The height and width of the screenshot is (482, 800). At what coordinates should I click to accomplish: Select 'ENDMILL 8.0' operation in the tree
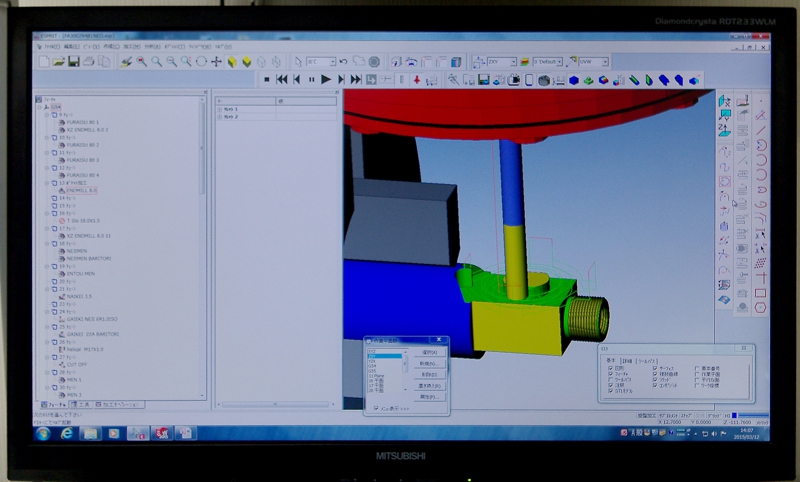82,190
